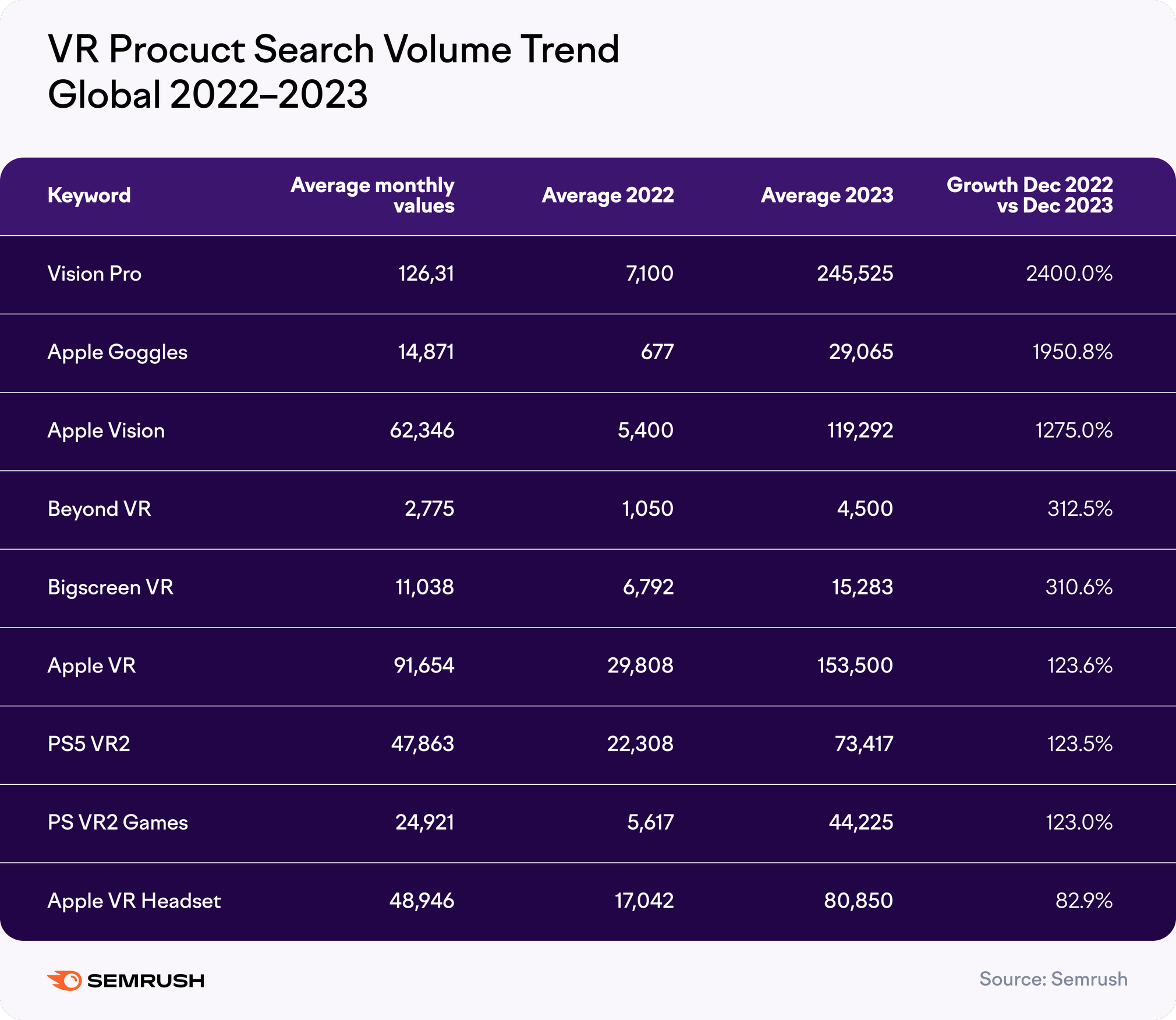1176x1020 pixels.
Task: Select the Apple Vision keyword
Action: pos(106,431)
